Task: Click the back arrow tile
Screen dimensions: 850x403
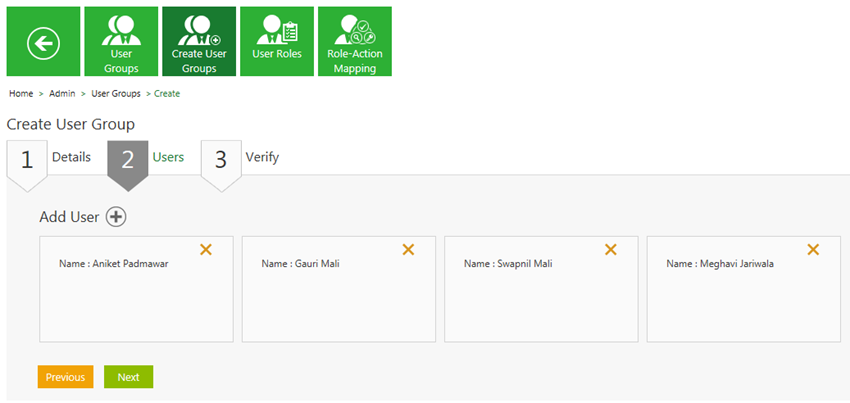Action: (x=43, y=41)
